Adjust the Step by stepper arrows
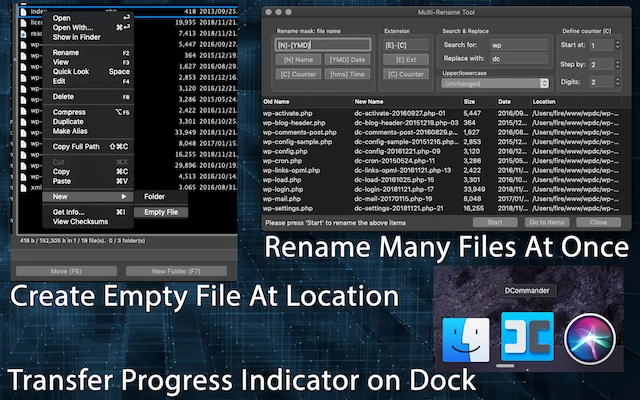Viewport: 640px width, 400px height. pyautogui.click(x=617, y=64)
